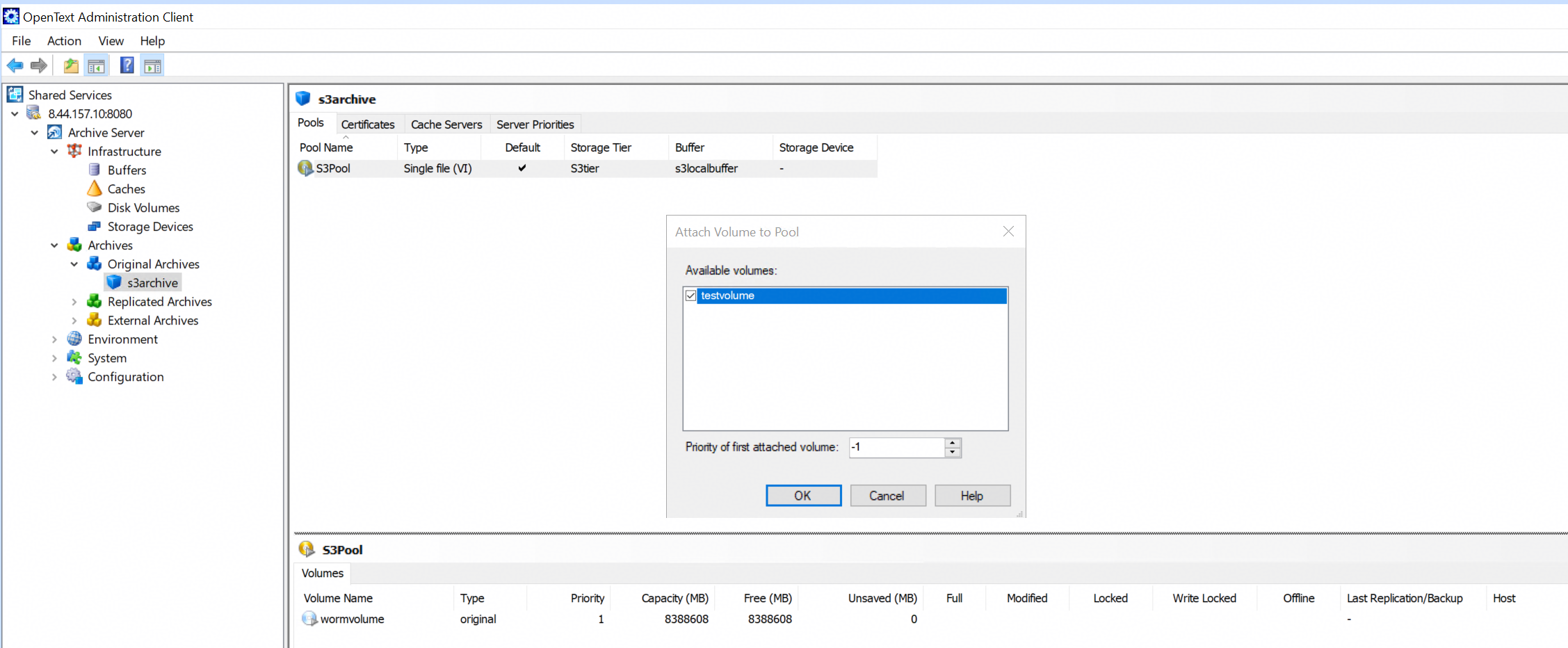Uncheck the testvolume checkbox

(690, 295)
